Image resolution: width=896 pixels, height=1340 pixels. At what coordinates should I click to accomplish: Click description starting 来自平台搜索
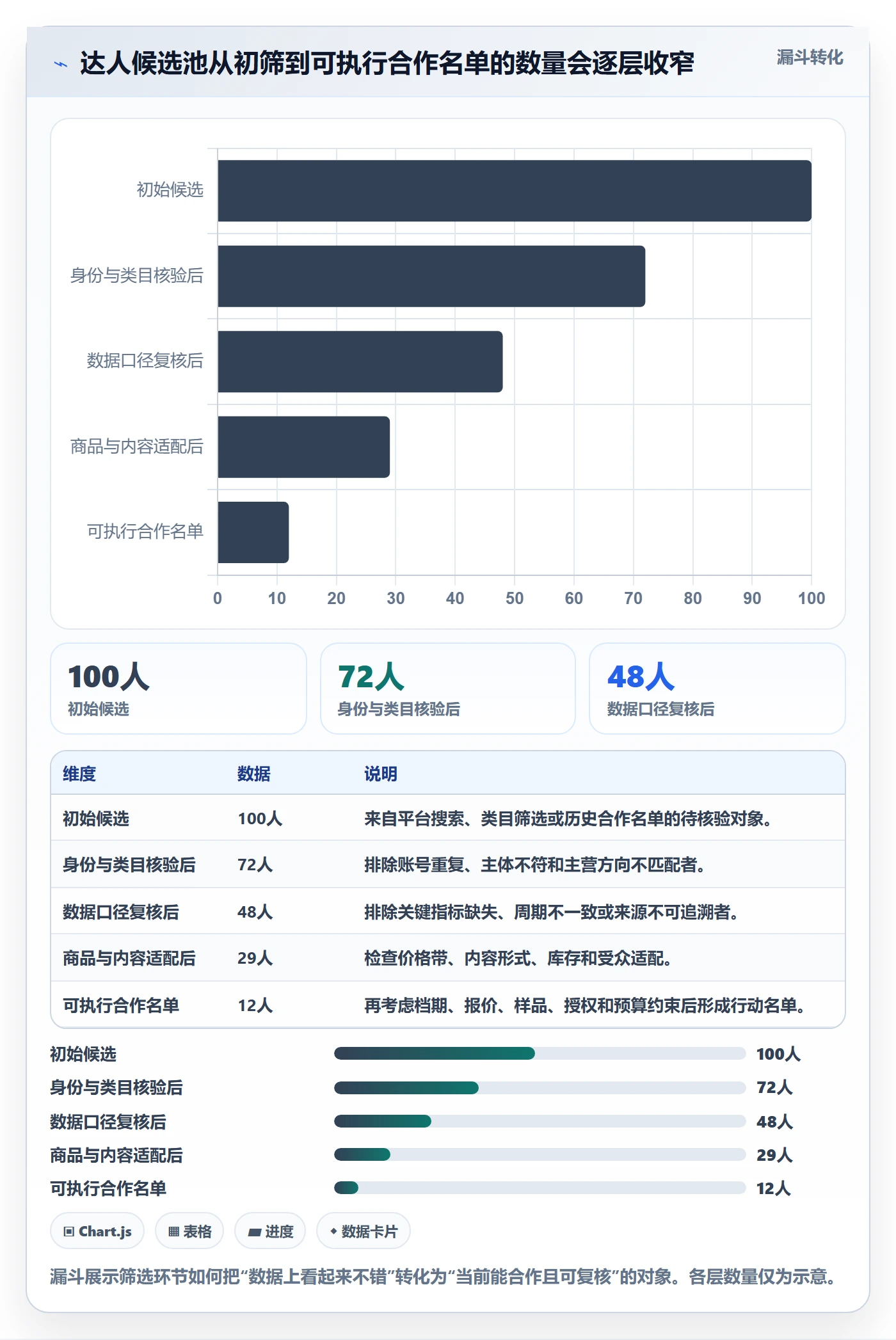tap(568, 818)
